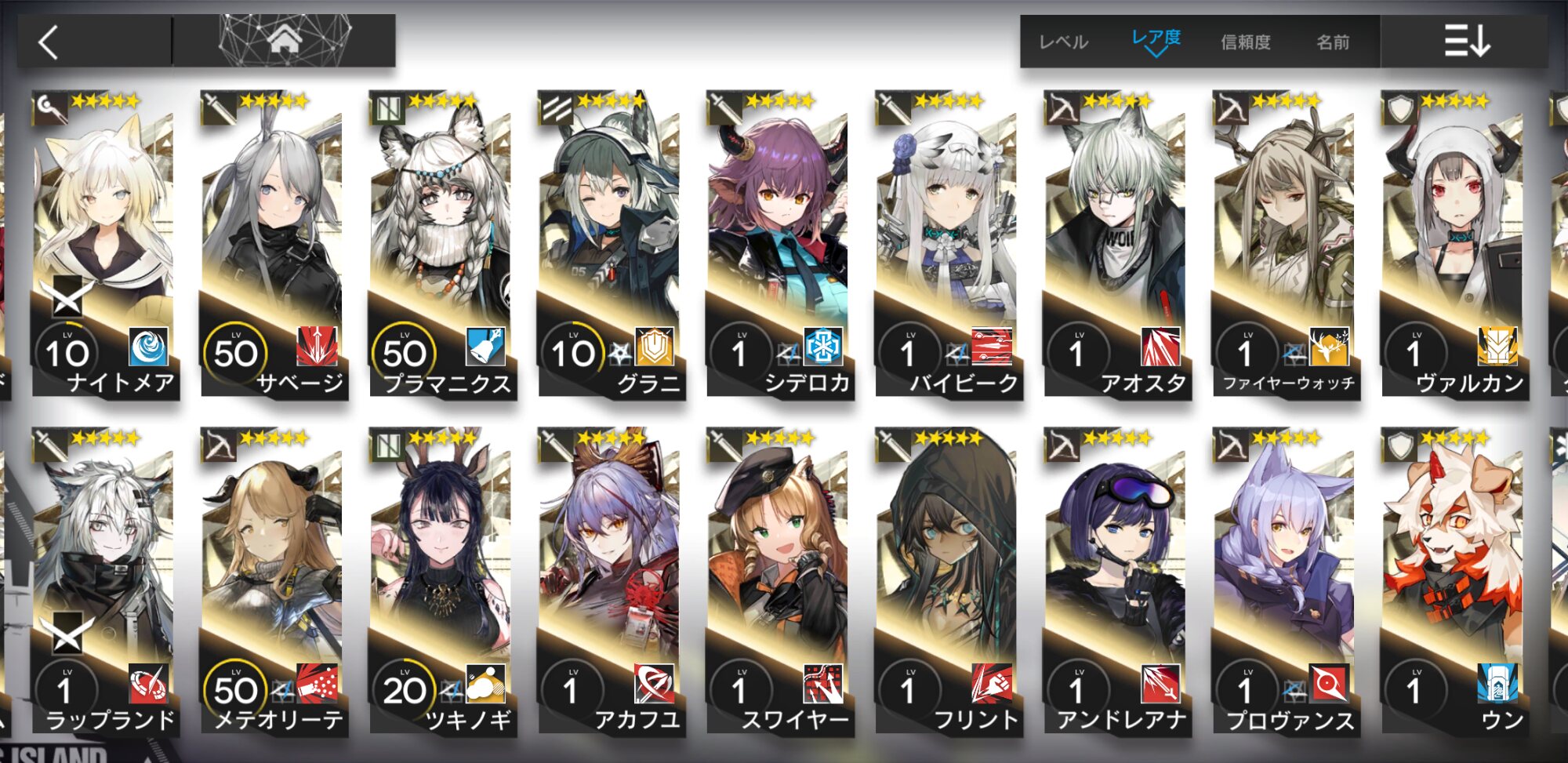Click the defender class icon on ヴァルカン
The image size is (1568, 763).
(x=1399, y=108)
